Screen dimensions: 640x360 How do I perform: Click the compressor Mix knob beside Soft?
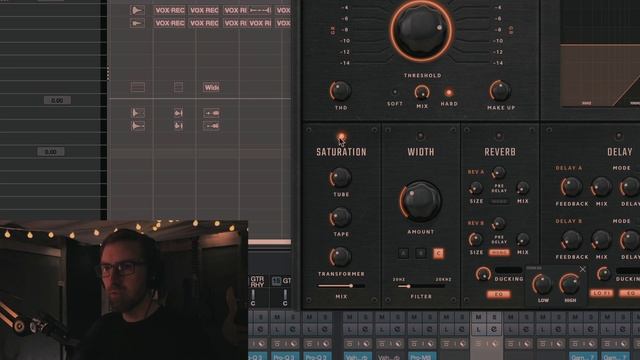pos(422,92)
